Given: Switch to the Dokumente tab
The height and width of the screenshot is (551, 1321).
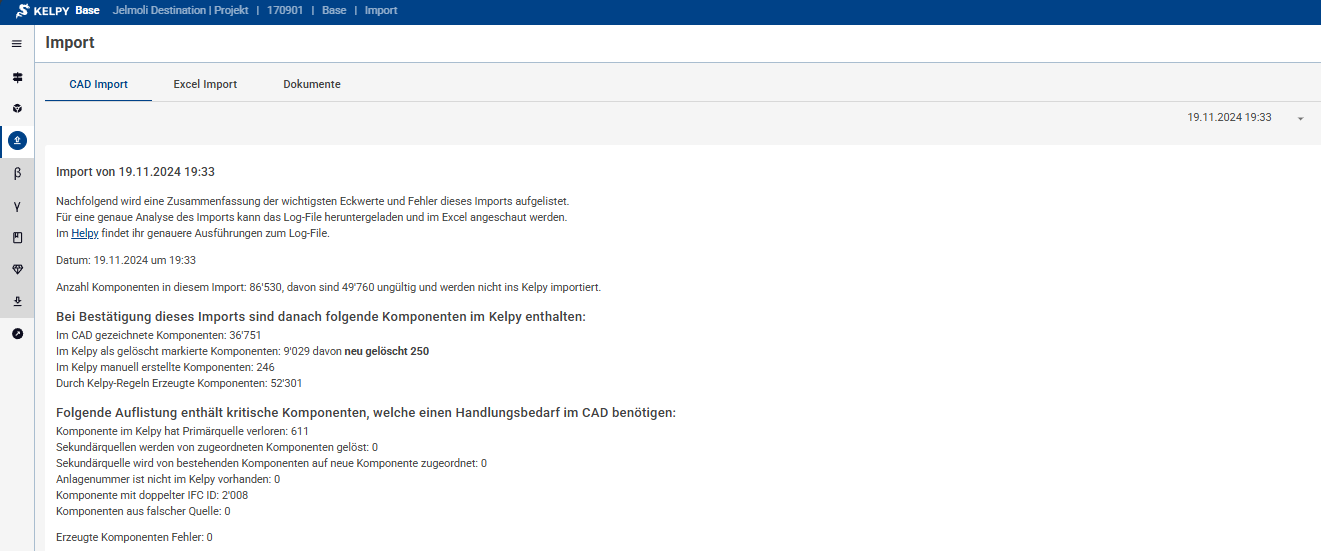Looking at the screenshot, I should (312, 84).
